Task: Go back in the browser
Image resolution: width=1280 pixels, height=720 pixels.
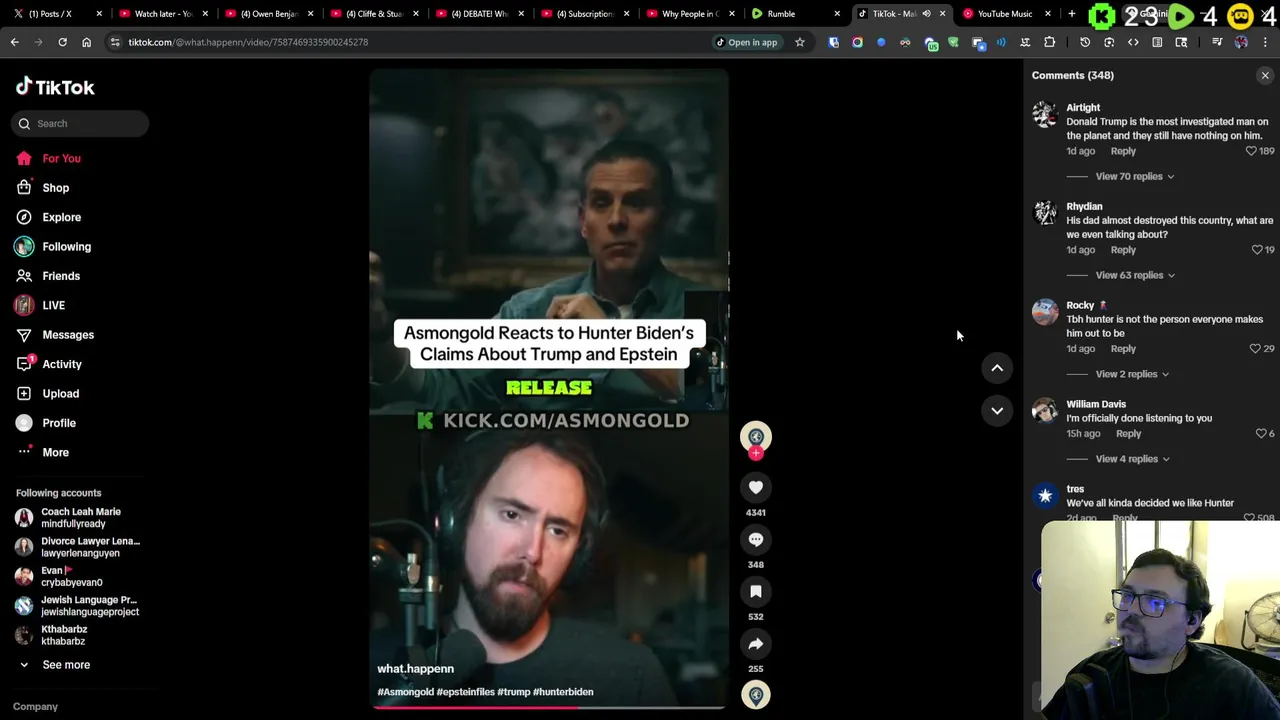Action: pyautogui.click(x=14, y=42)
